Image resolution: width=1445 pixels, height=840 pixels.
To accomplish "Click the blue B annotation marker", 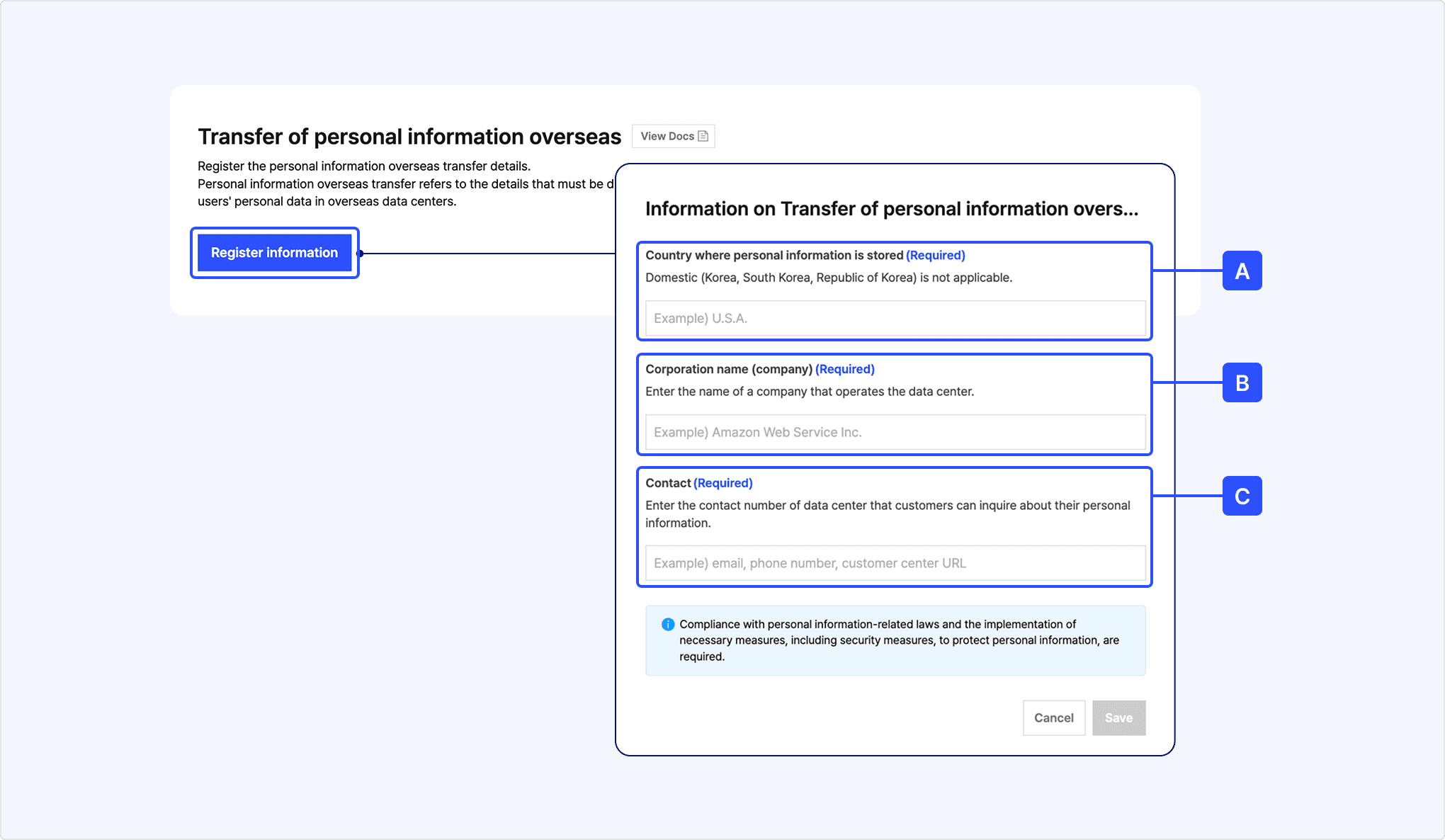I will [x=1242, y=382].
